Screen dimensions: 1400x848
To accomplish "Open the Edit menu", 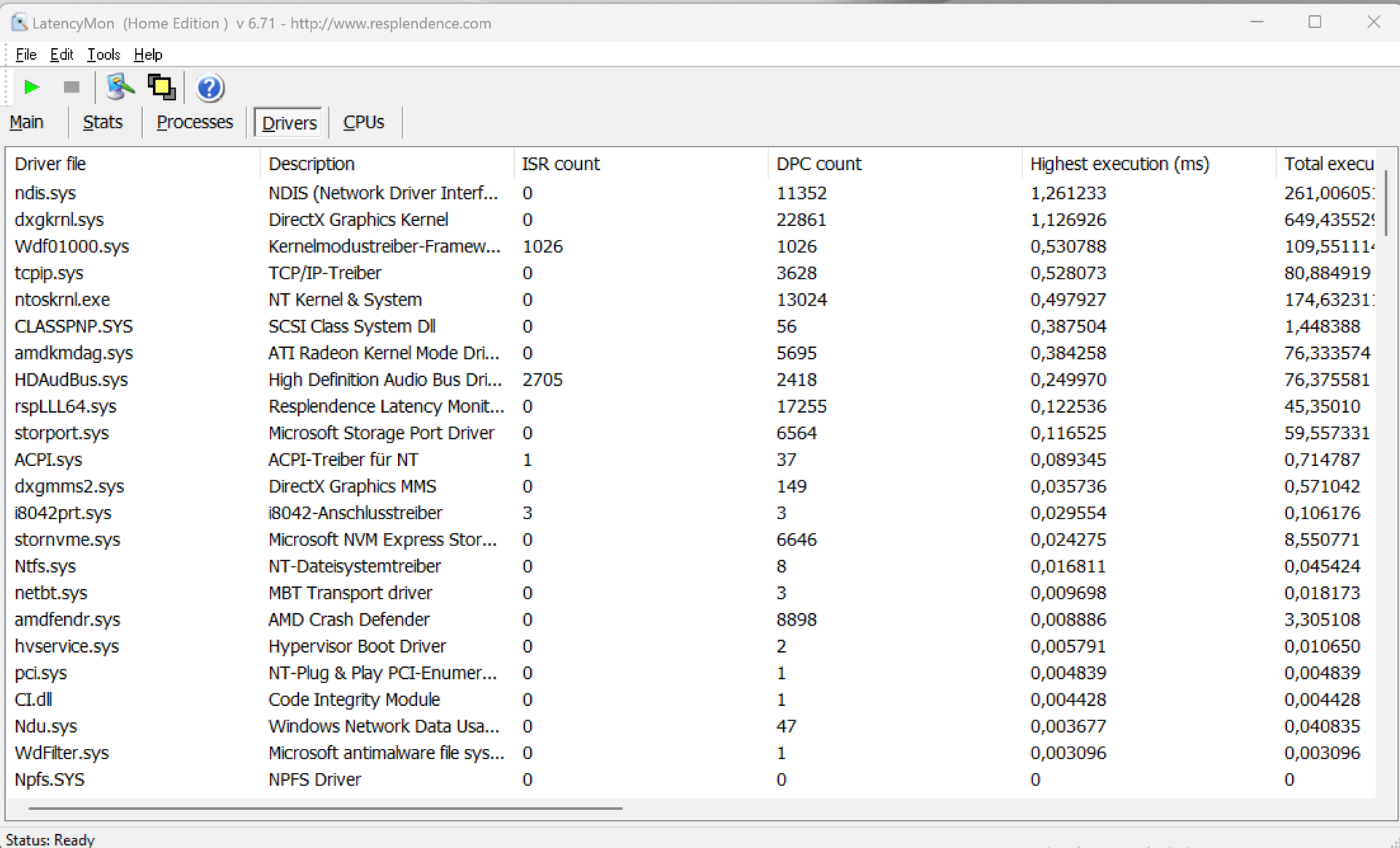I will [61, 55].
